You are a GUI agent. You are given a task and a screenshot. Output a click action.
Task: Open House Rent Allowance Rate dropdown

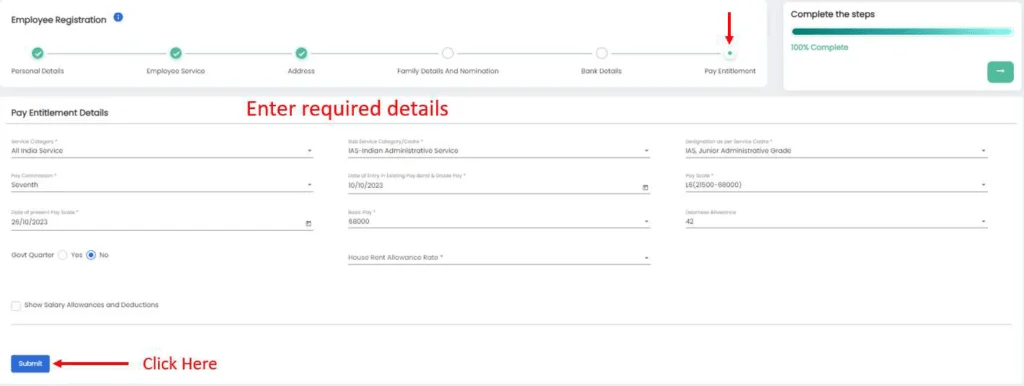[x=499, y=257]
